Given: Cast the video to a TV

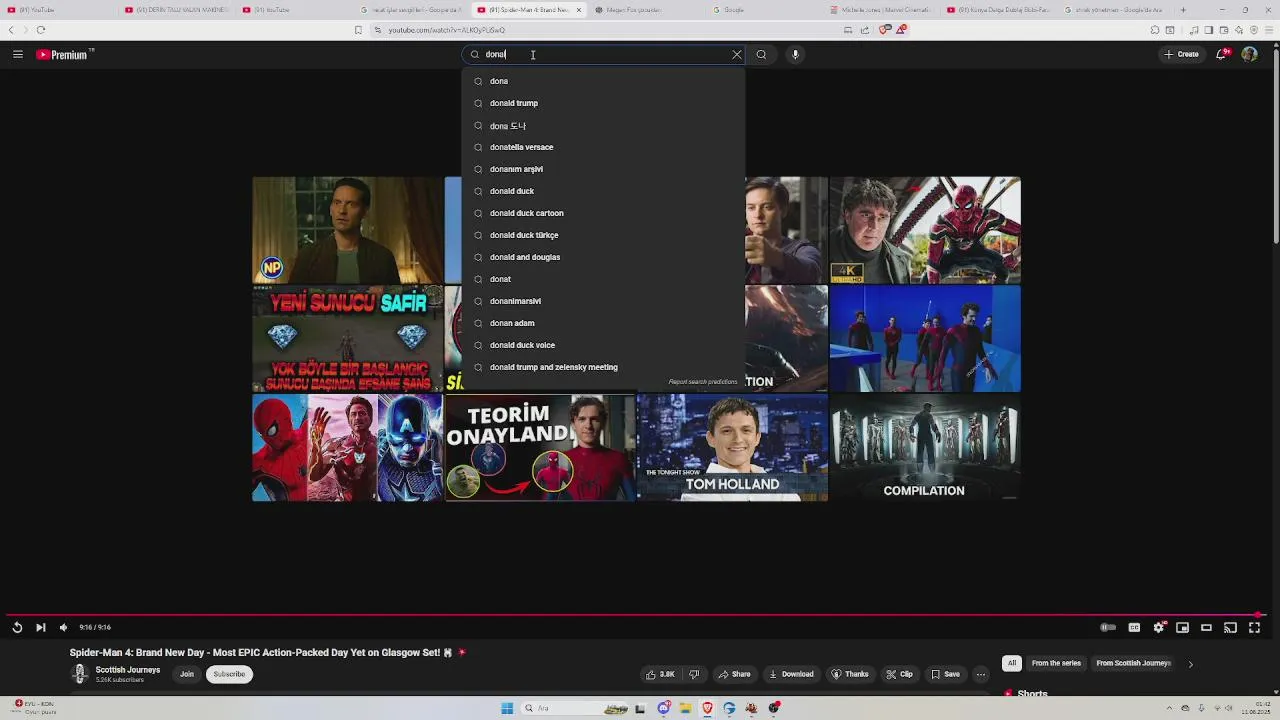Looking at the screenshot, I should [1230, 627].
